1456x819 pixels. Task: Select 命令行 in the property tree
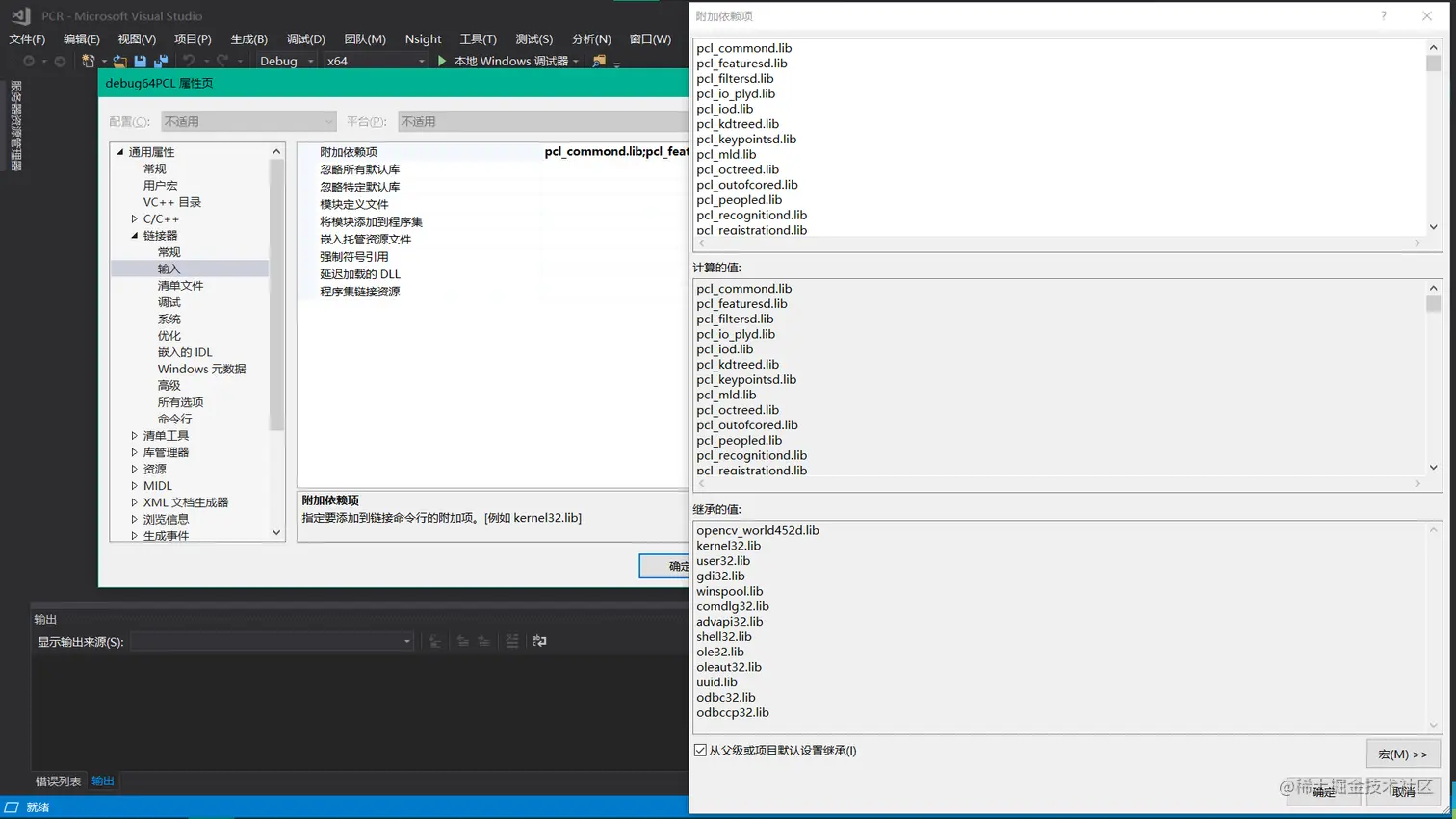[174, 419]
